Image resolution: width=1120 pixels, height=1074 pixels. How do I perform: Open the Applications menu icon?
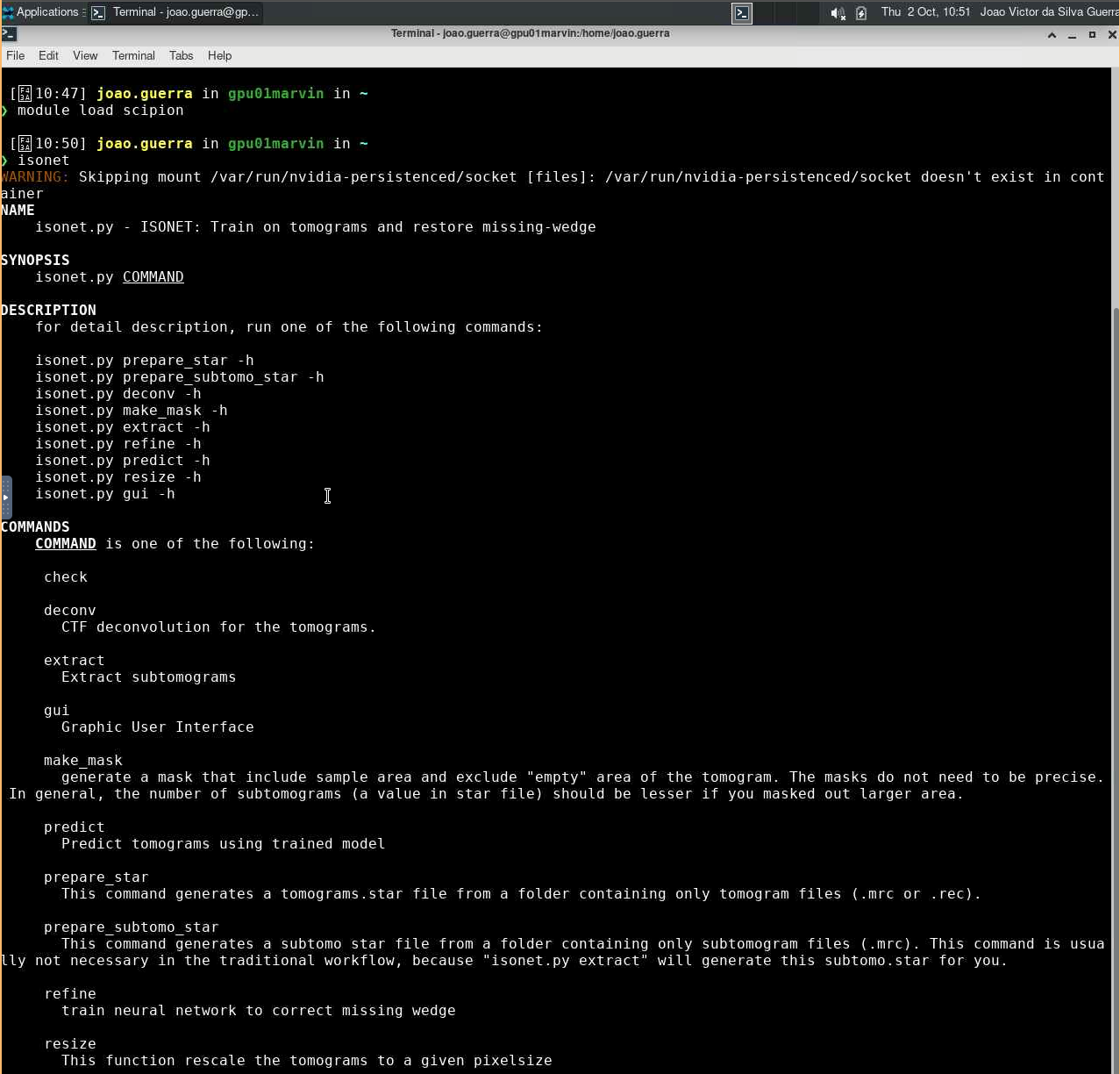pos(9,12)
